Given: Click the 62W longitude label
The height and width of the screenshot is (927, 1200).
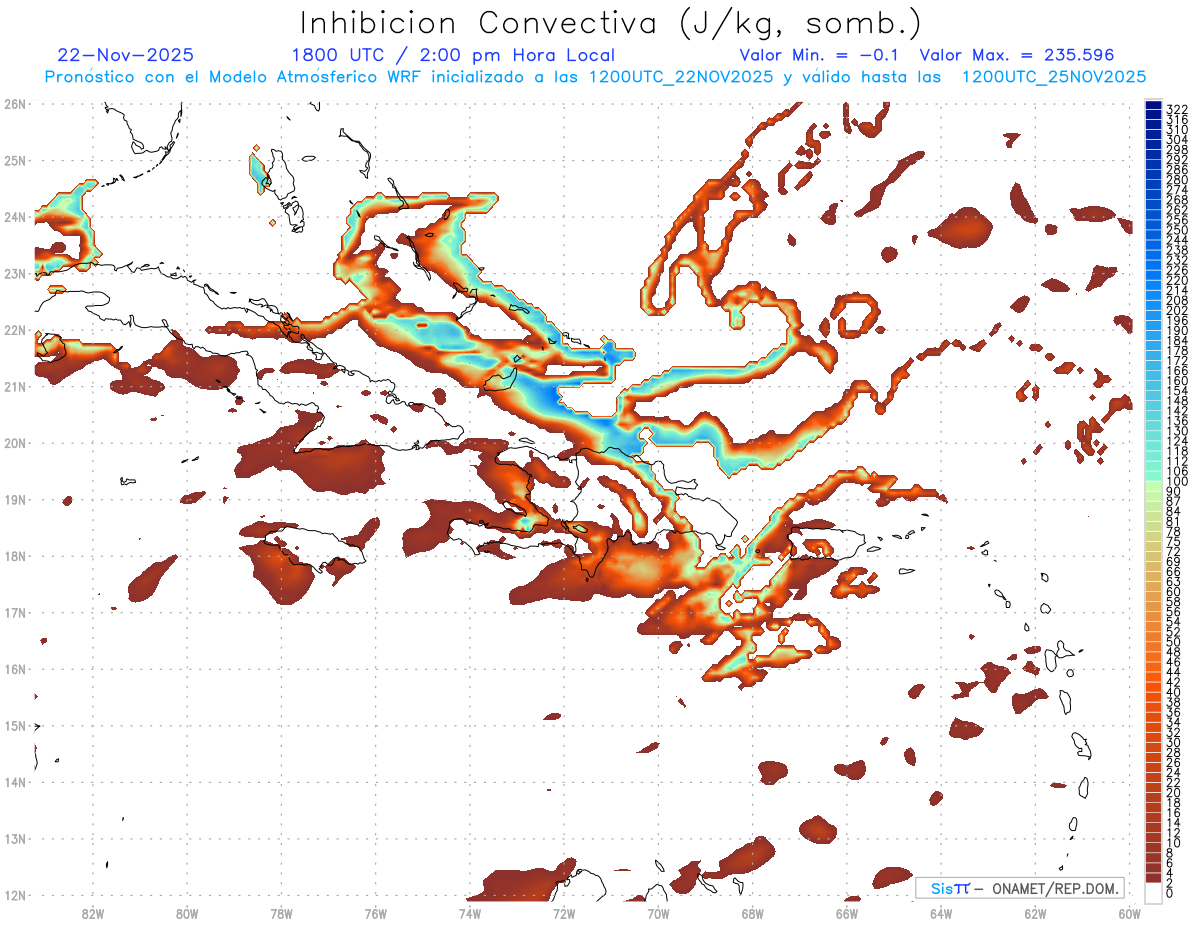Looking at the screenshot, I should (1035, 913).
